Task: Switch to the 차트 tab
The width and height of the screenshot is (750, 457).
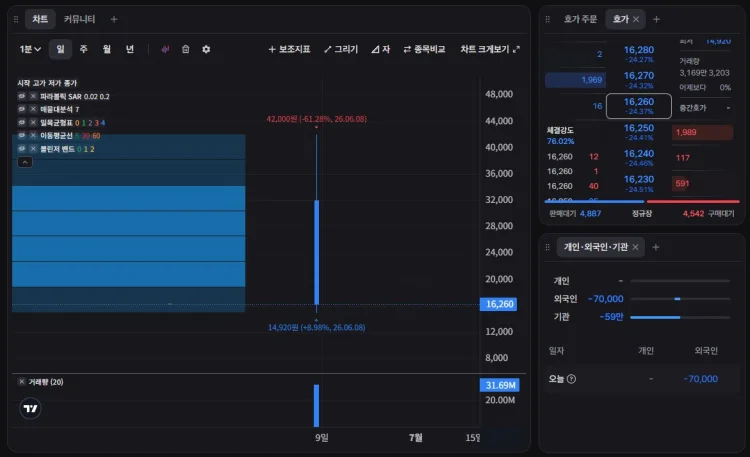Action: tap(40, 19)
